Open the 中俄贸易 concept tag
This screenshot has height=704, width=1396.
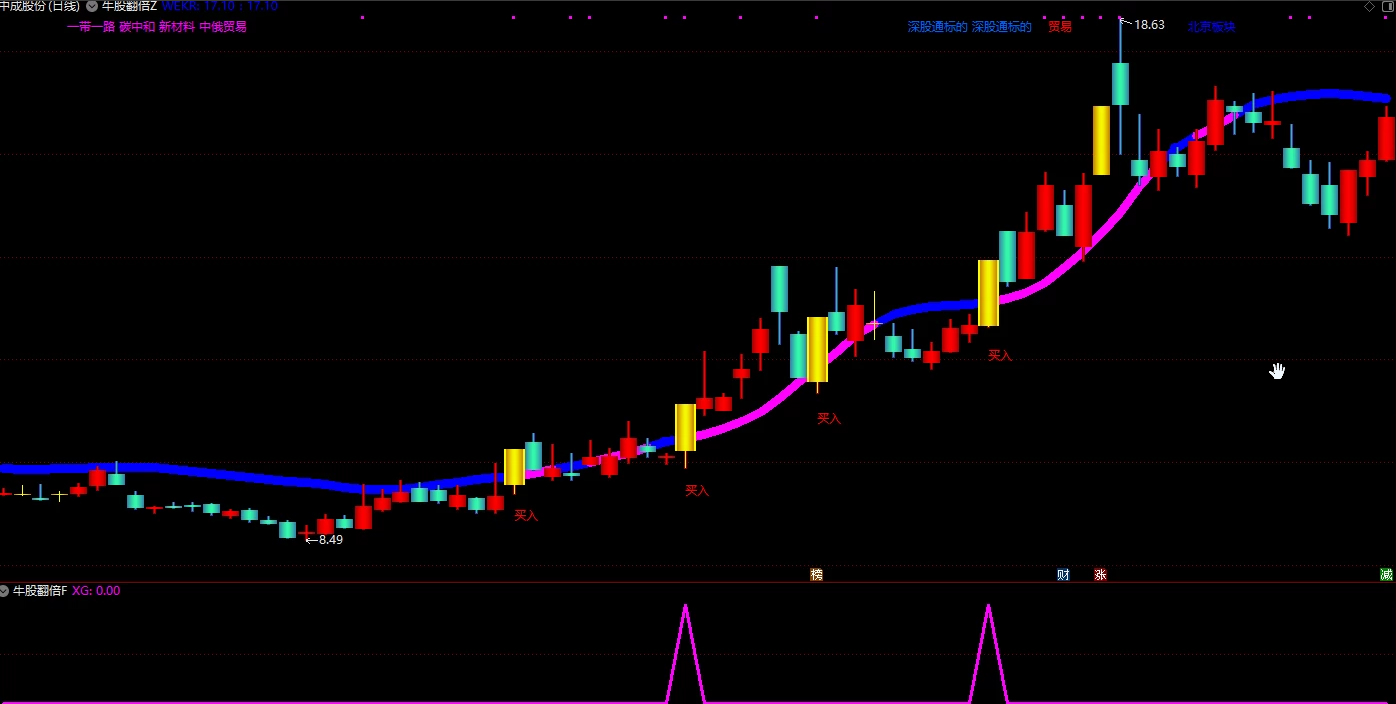[x=222, y=27]
